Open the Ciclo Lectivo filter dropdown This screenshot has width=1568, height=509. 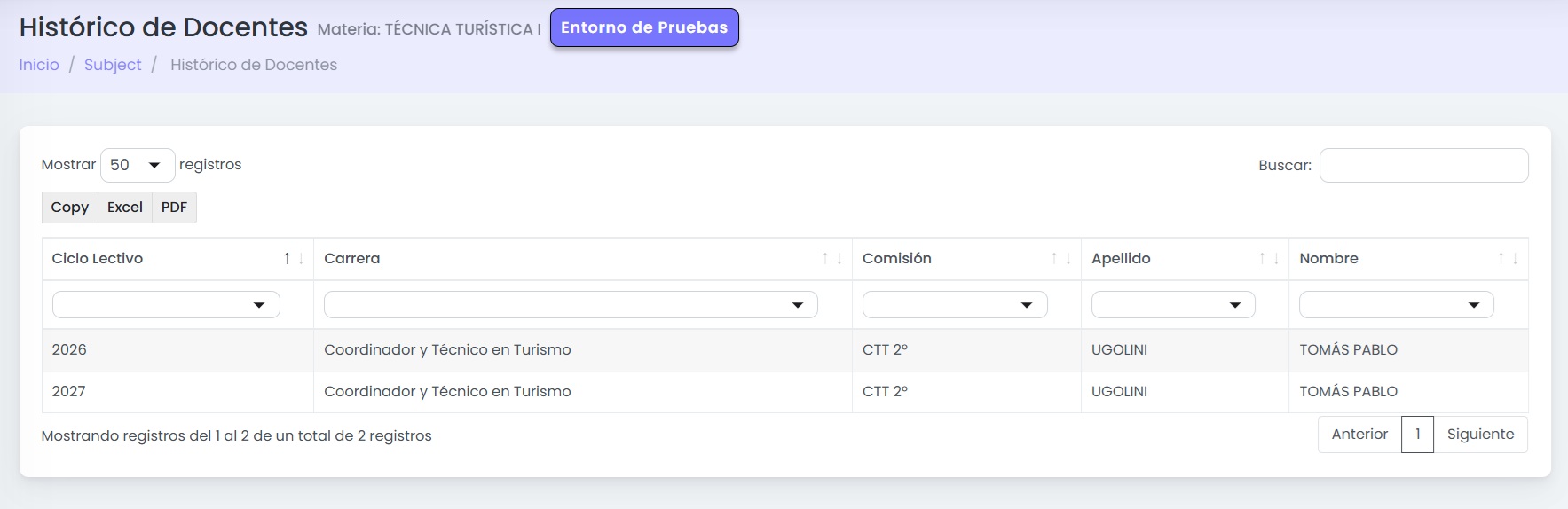click(166, 305)
